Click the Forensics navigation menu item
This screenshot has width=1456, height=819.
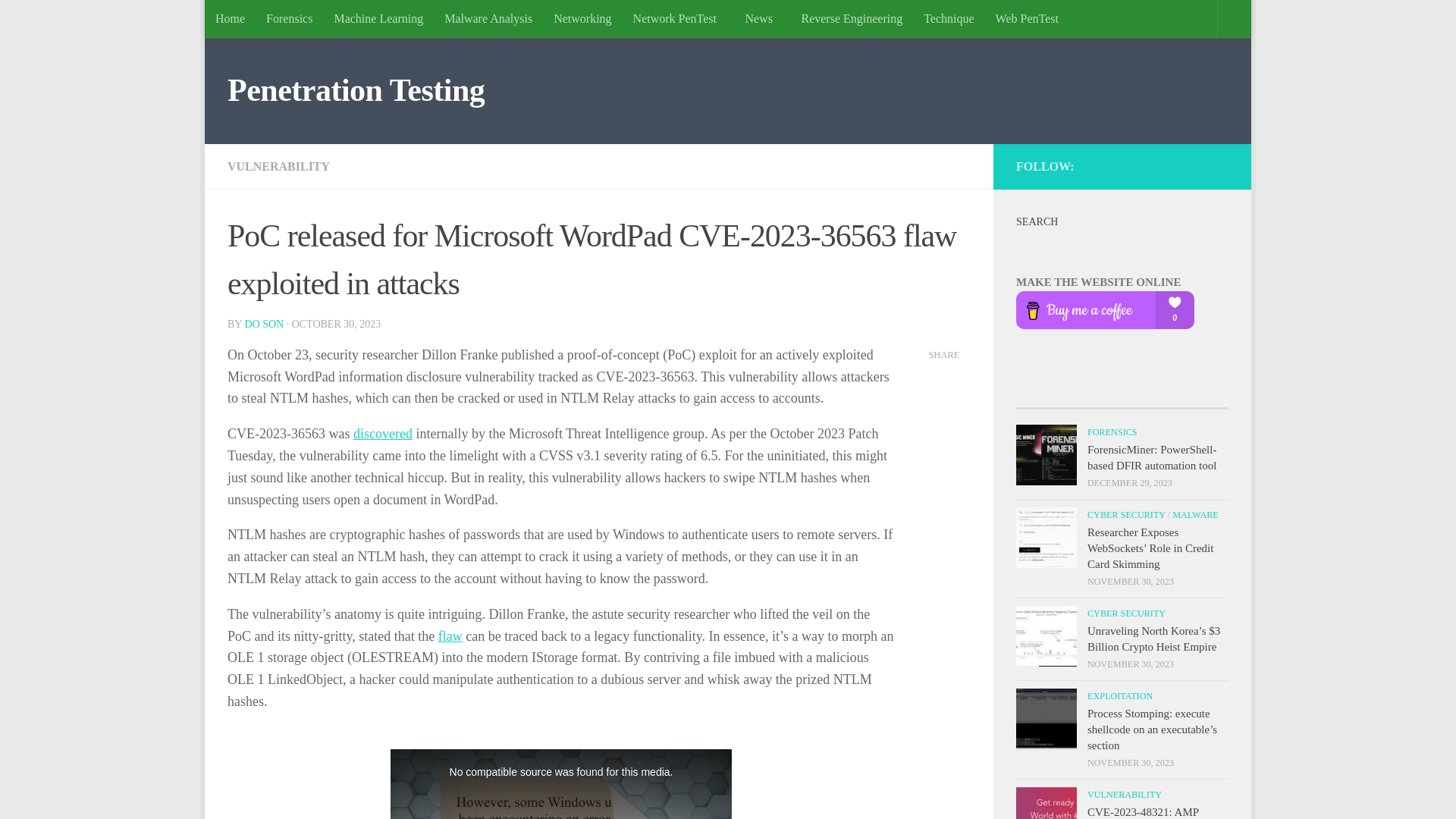(x=289, y=18)
